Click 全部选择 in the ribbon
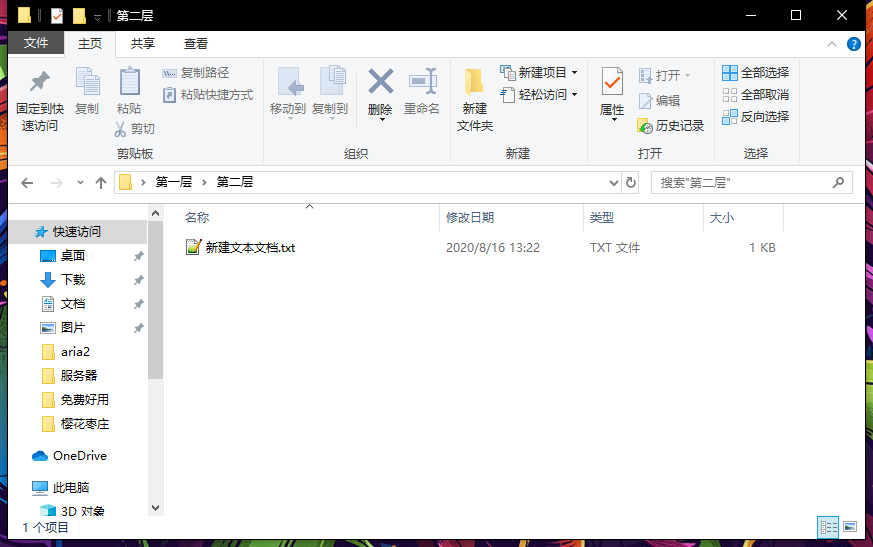Screen dimensions: 873x547 click(756, 73)
